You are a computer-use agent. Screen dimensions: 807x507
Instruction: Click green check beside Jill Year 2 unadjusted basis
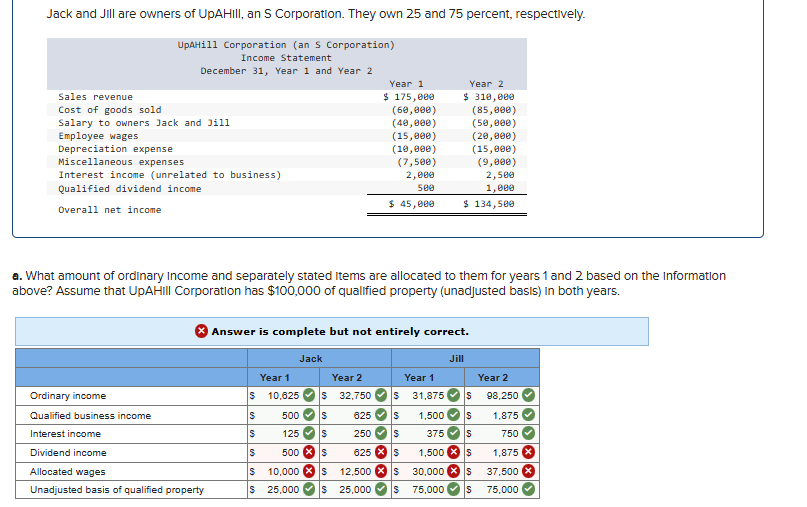(x=529, y=489)
